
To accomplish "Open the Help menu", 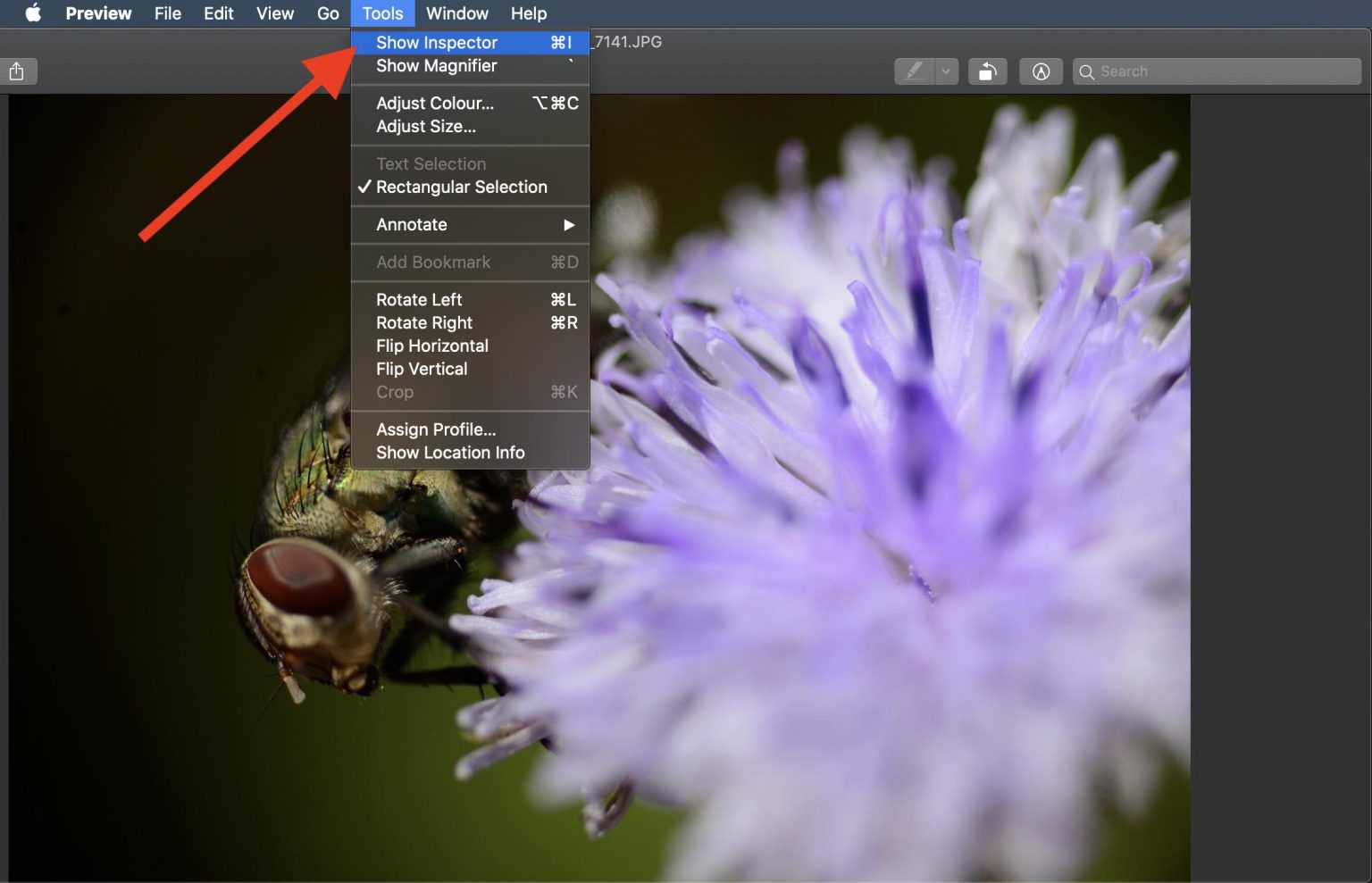I will tap(528, 13).
